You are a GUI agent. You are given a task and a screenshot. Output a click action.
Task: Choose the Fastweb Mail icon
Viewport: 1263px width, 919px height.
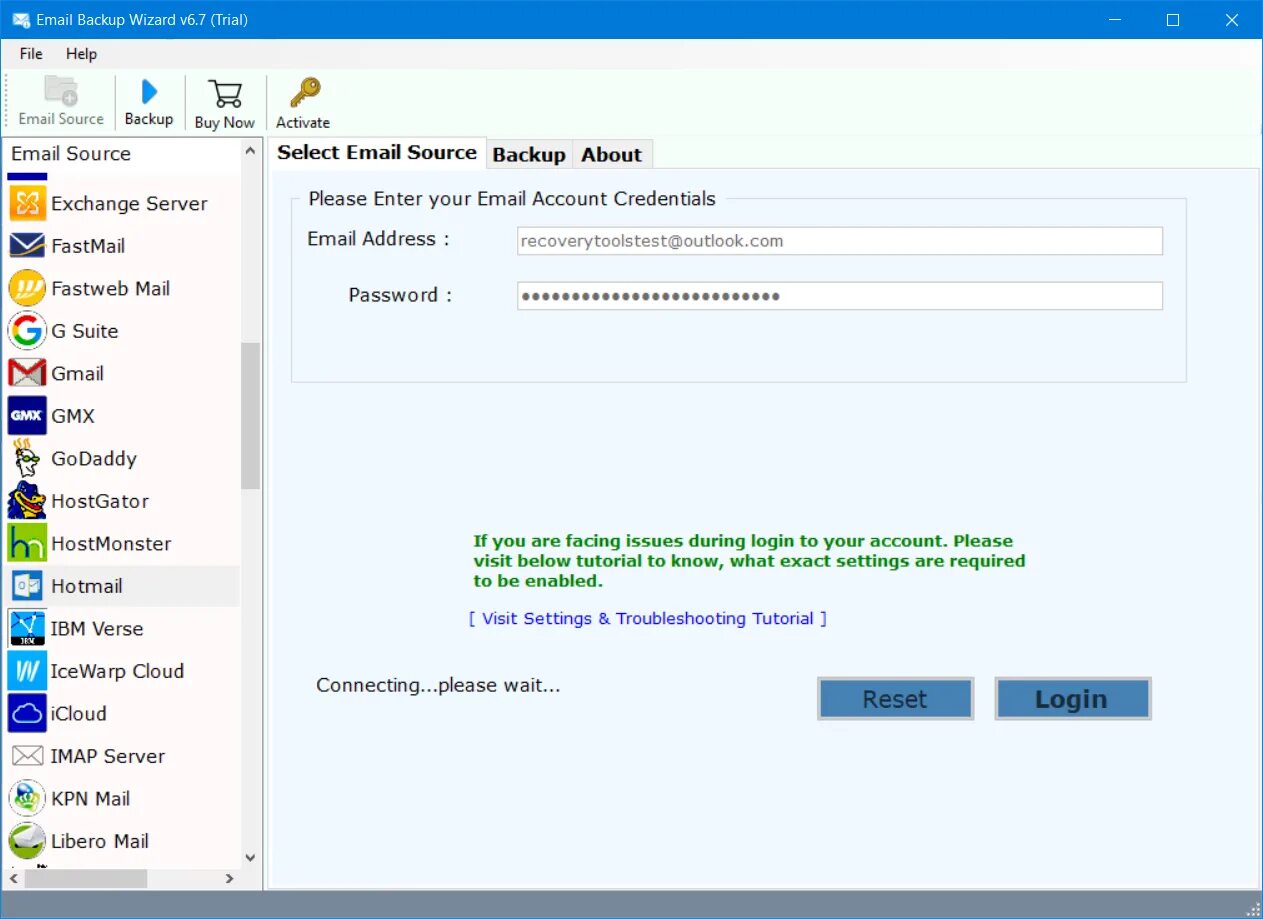click(x=27, y=288)
